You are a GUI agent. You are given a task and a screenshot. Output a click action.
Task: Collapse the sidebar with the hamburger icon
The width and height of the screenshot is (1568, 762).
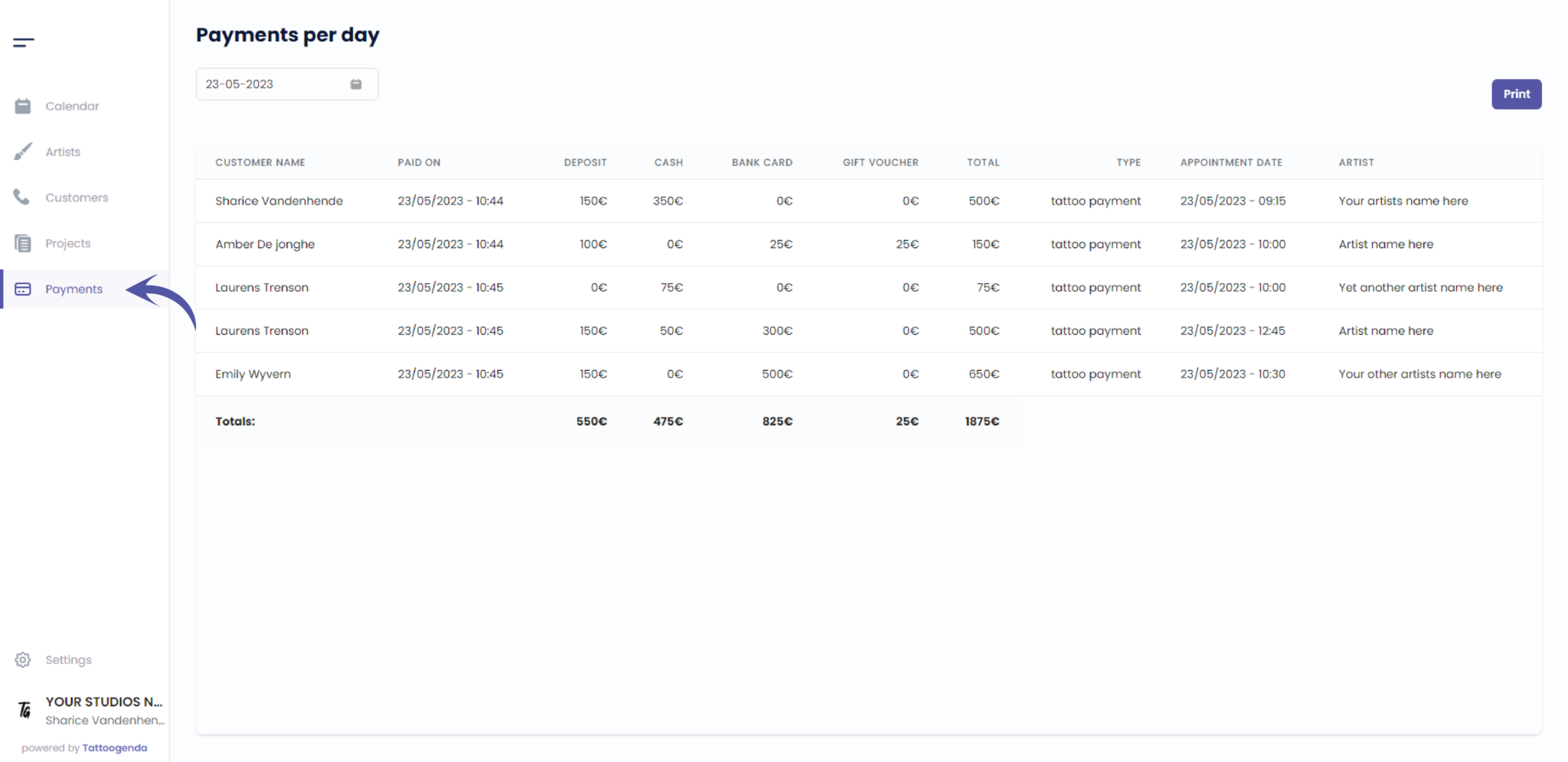[x=24, y=43]
